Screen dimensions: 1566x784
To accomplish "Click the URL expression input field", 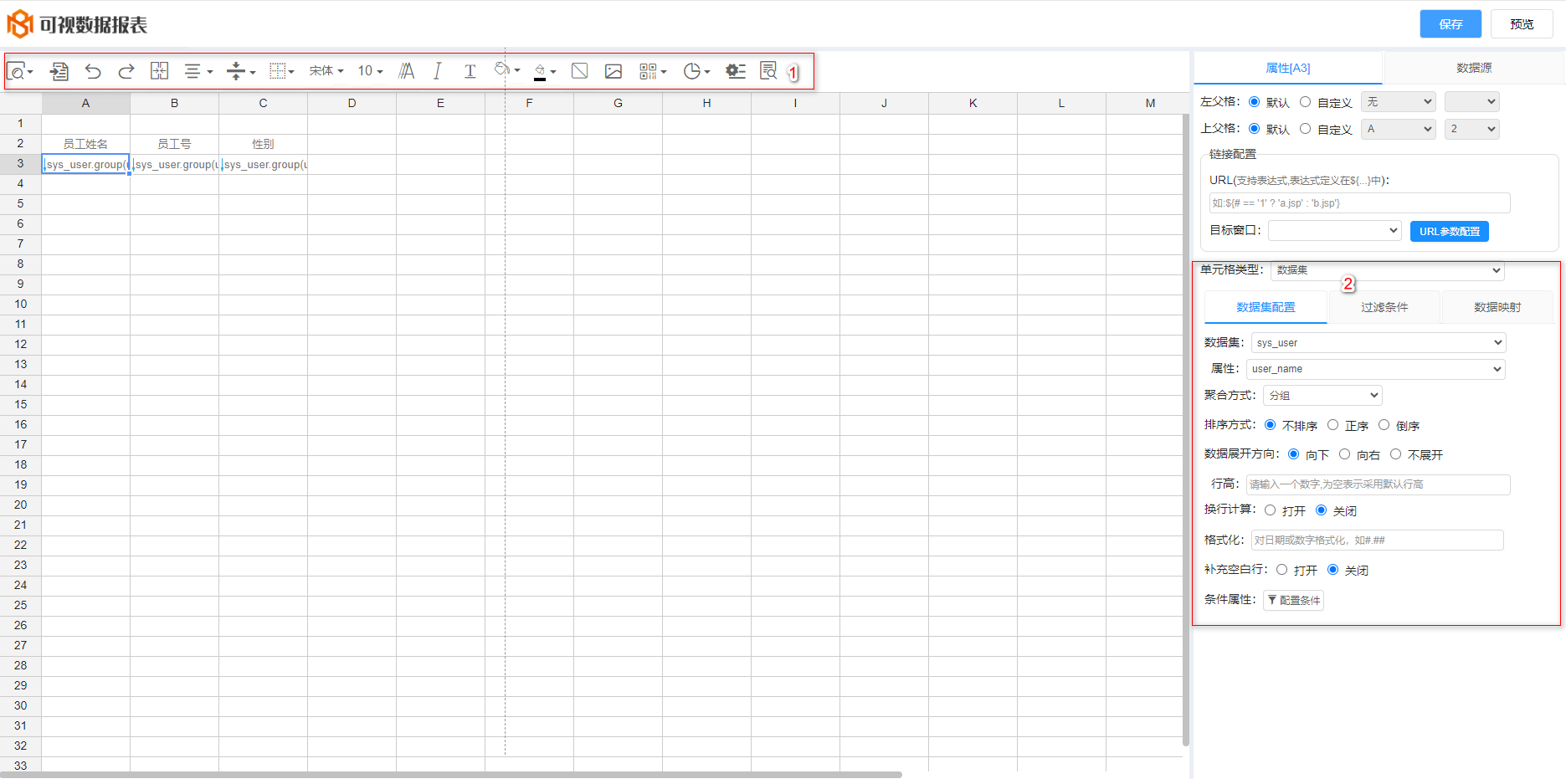I will coord(1359,203).
